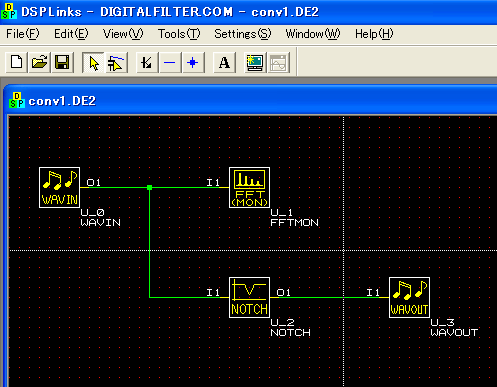The width and height of the screenshot is (497, 387).
Task: Open the Tools(T) menu
Action: tap(179, 34)
